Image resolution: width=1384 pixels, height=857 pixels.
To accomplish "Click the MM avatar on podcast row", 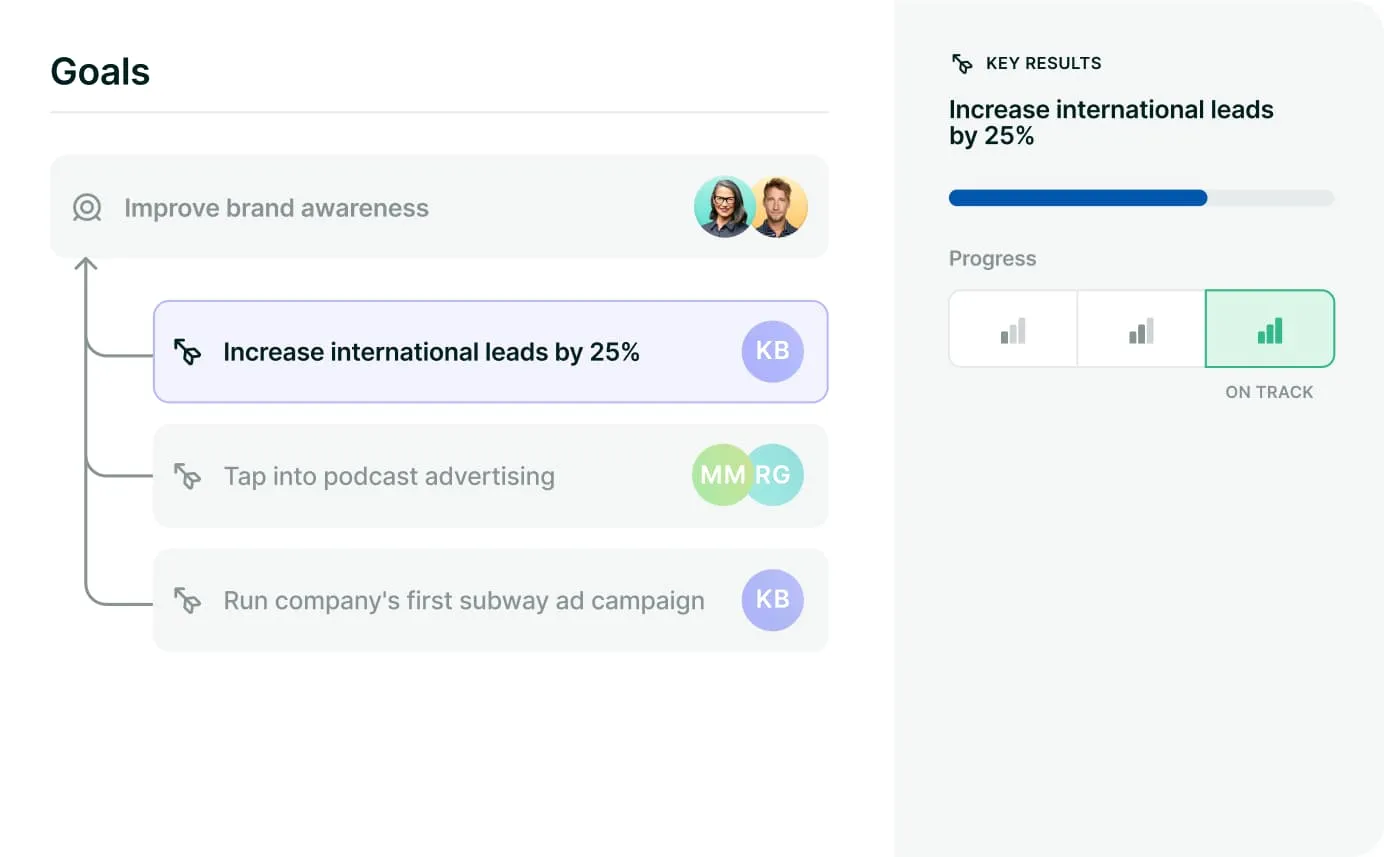I will (x=721, y=475).
